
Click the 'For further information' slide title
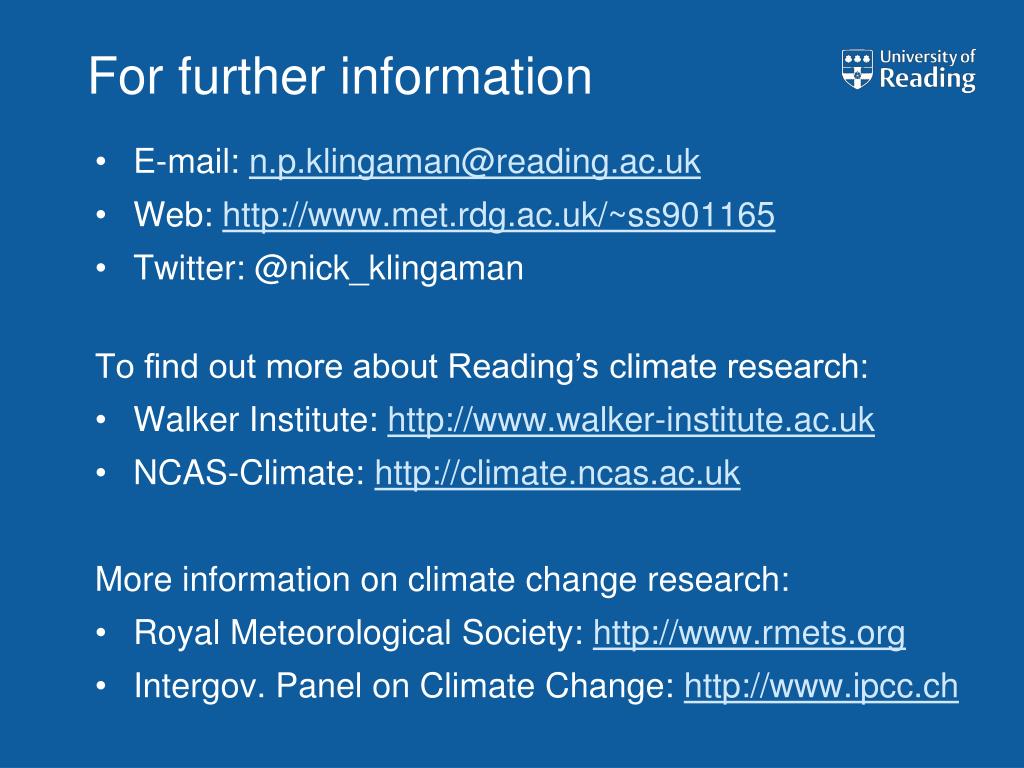pos(340,76)
